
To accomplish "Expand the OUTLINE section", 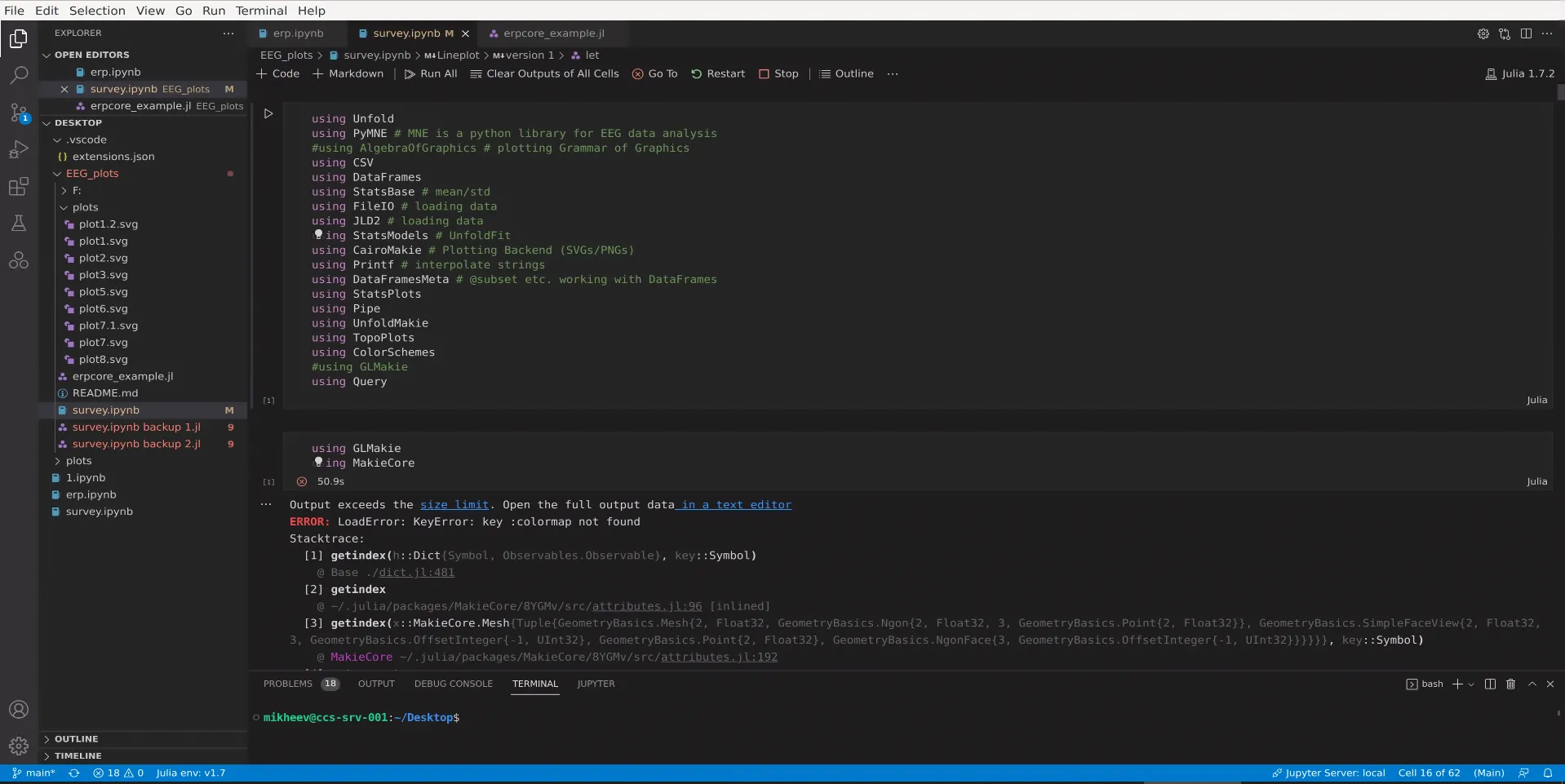I will 76,739.
